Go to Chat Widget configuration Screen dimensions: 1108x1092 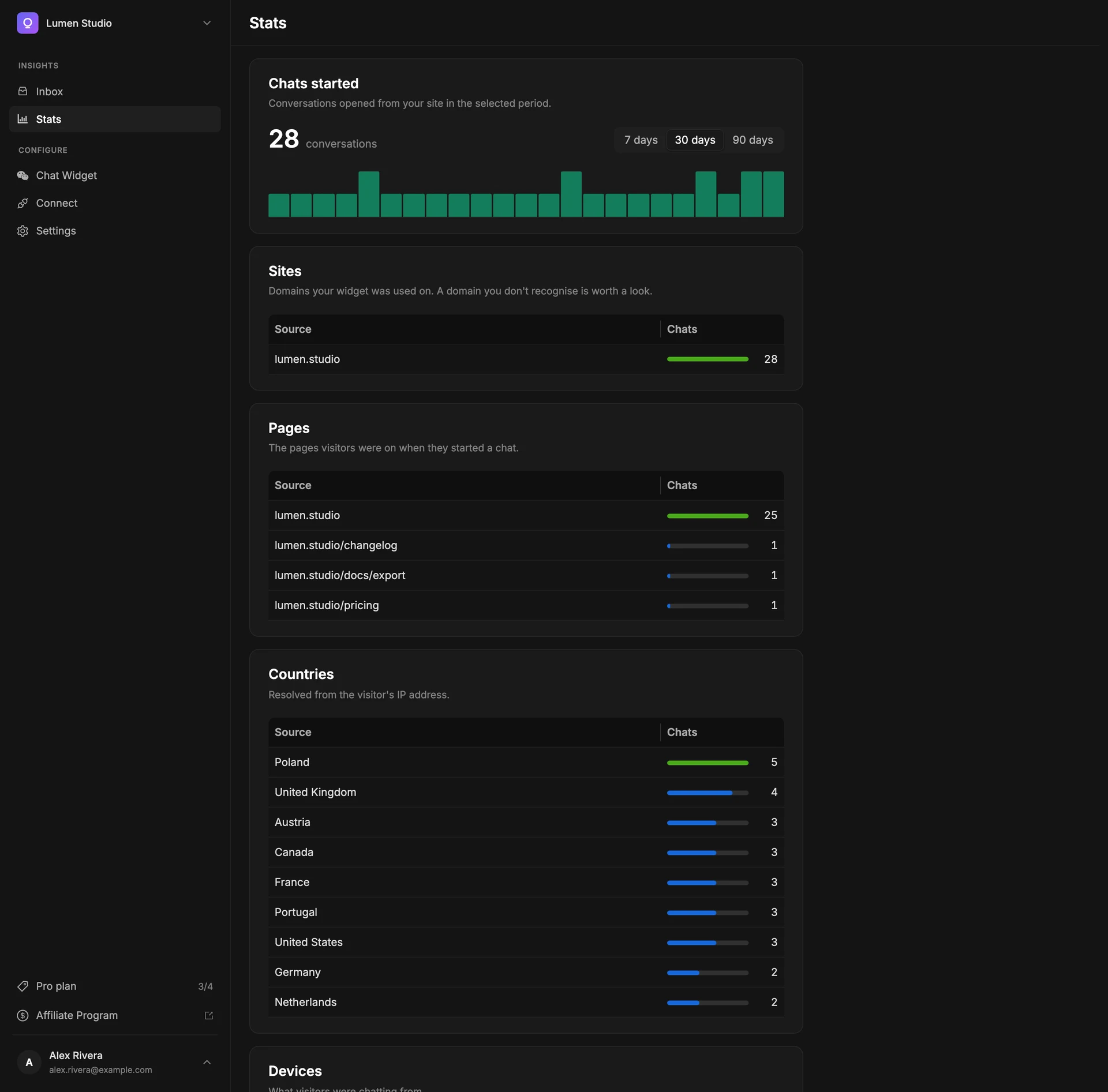click(115, 175)
